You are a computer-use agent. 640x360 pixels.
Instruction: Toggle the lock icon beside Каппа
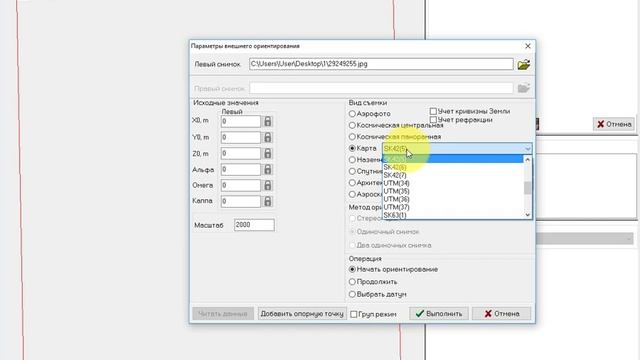coord(268,201)
